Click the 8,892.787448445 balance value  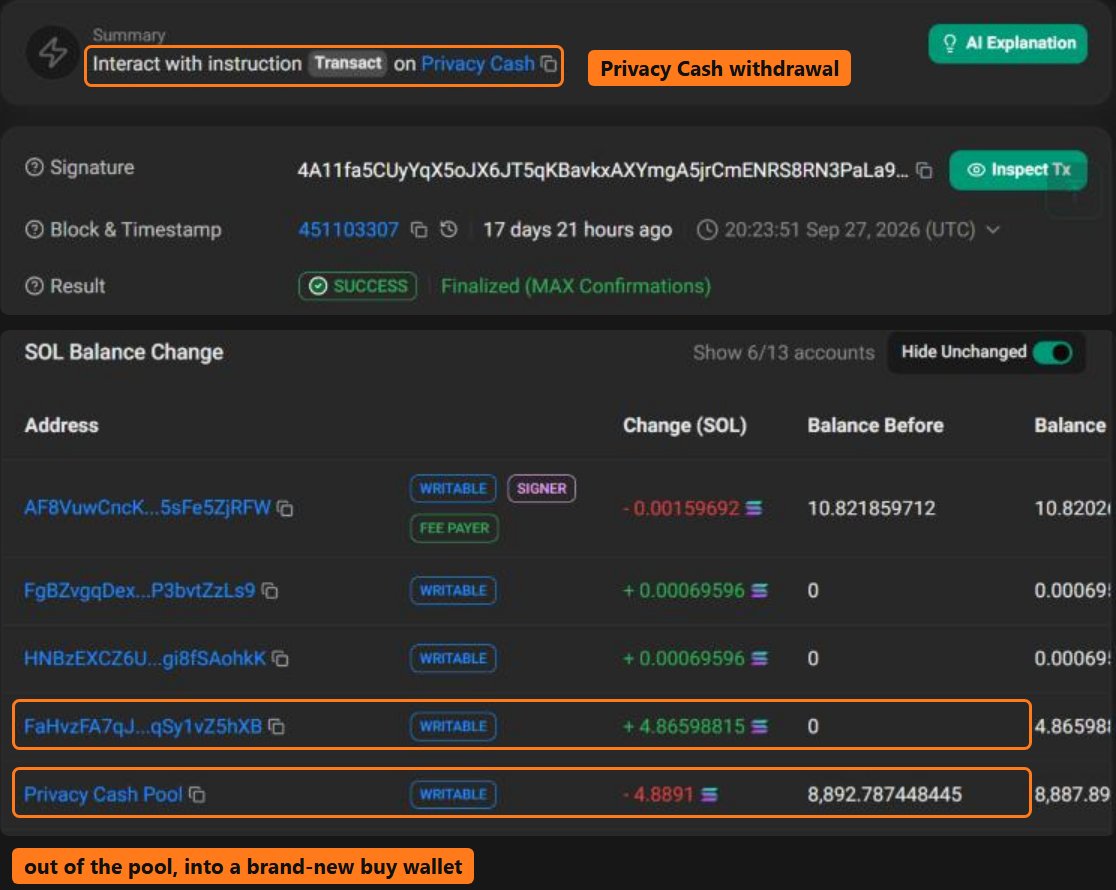coord(885,795)
